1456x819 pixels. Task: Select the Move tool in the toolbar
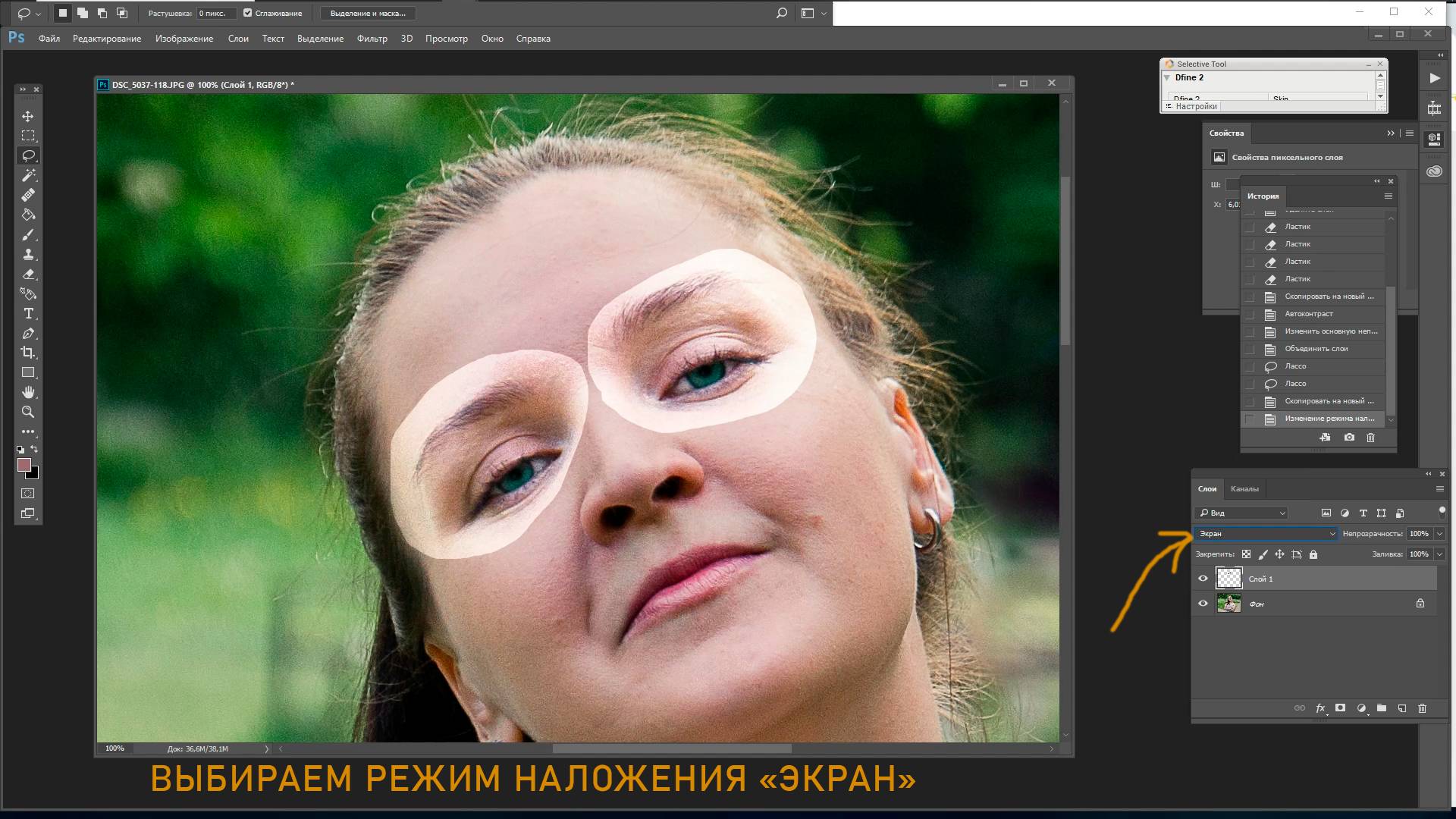[29, 117]
